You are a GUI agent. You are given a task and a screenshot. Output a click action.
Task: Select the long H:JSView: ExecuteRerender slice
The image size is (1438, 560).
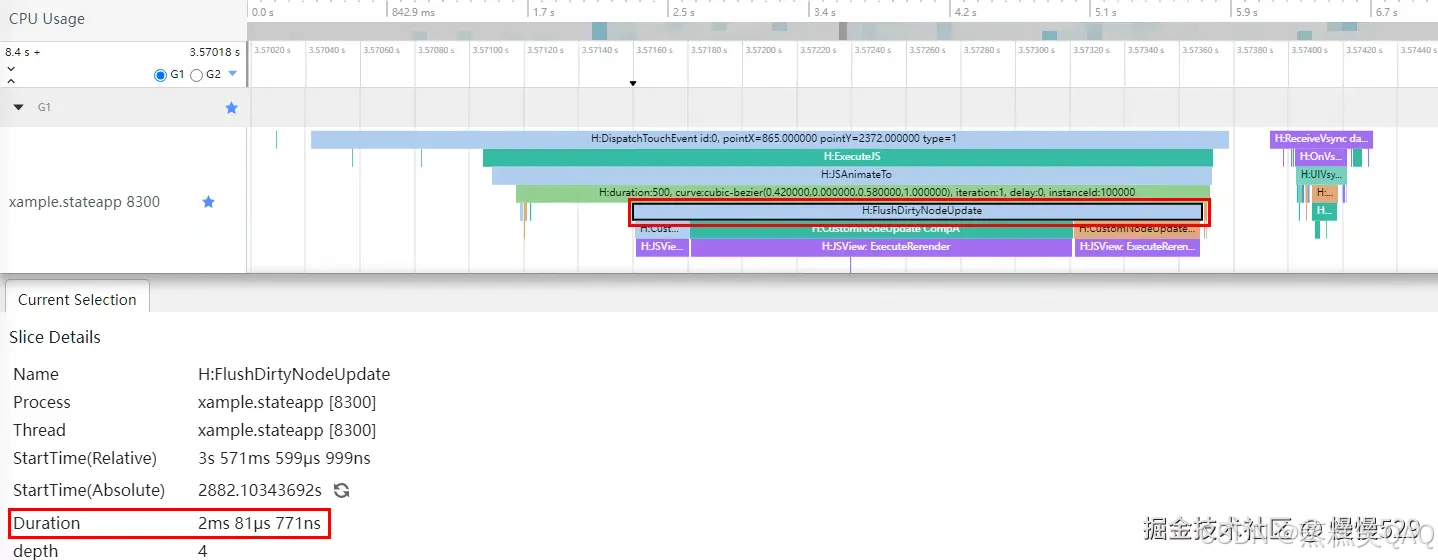pos(881,247)
